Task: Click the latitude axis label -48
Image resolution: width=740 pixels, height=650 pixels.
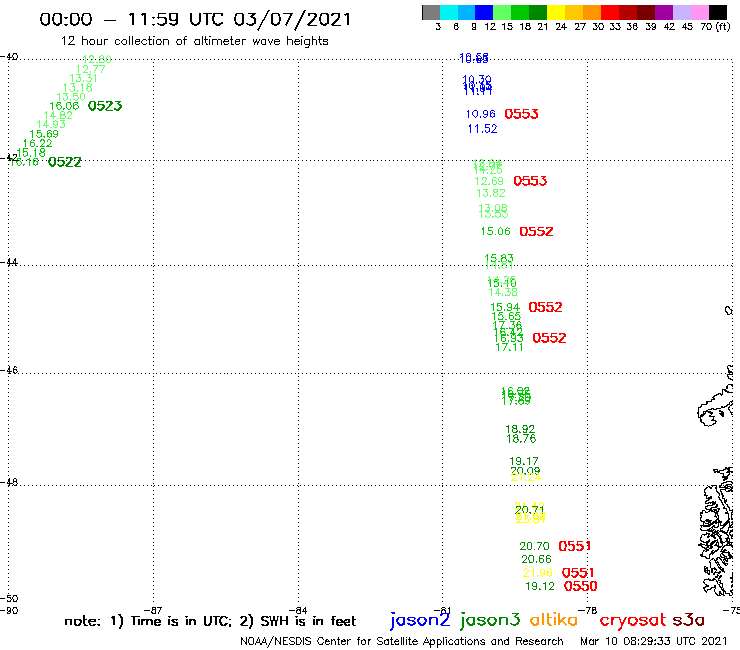Action: click(x=9, y=482)
